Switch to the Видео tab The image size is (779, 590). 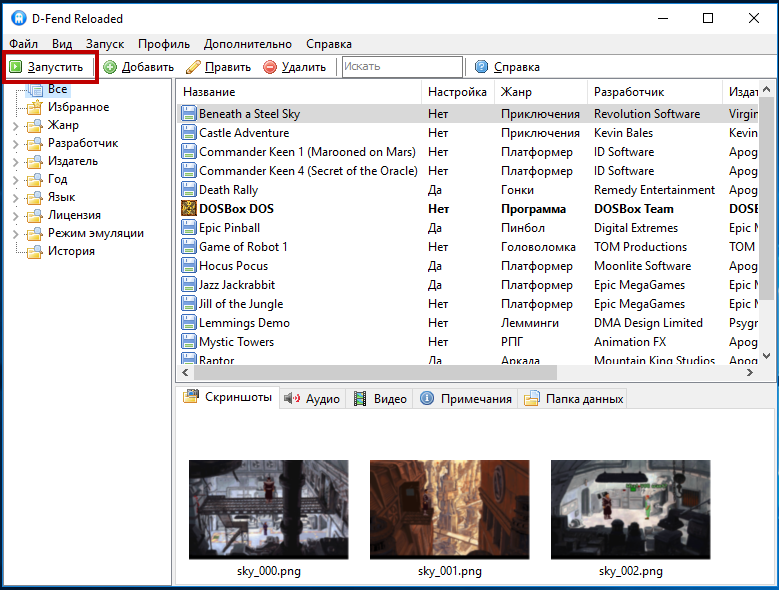click(x=381, y=399)
